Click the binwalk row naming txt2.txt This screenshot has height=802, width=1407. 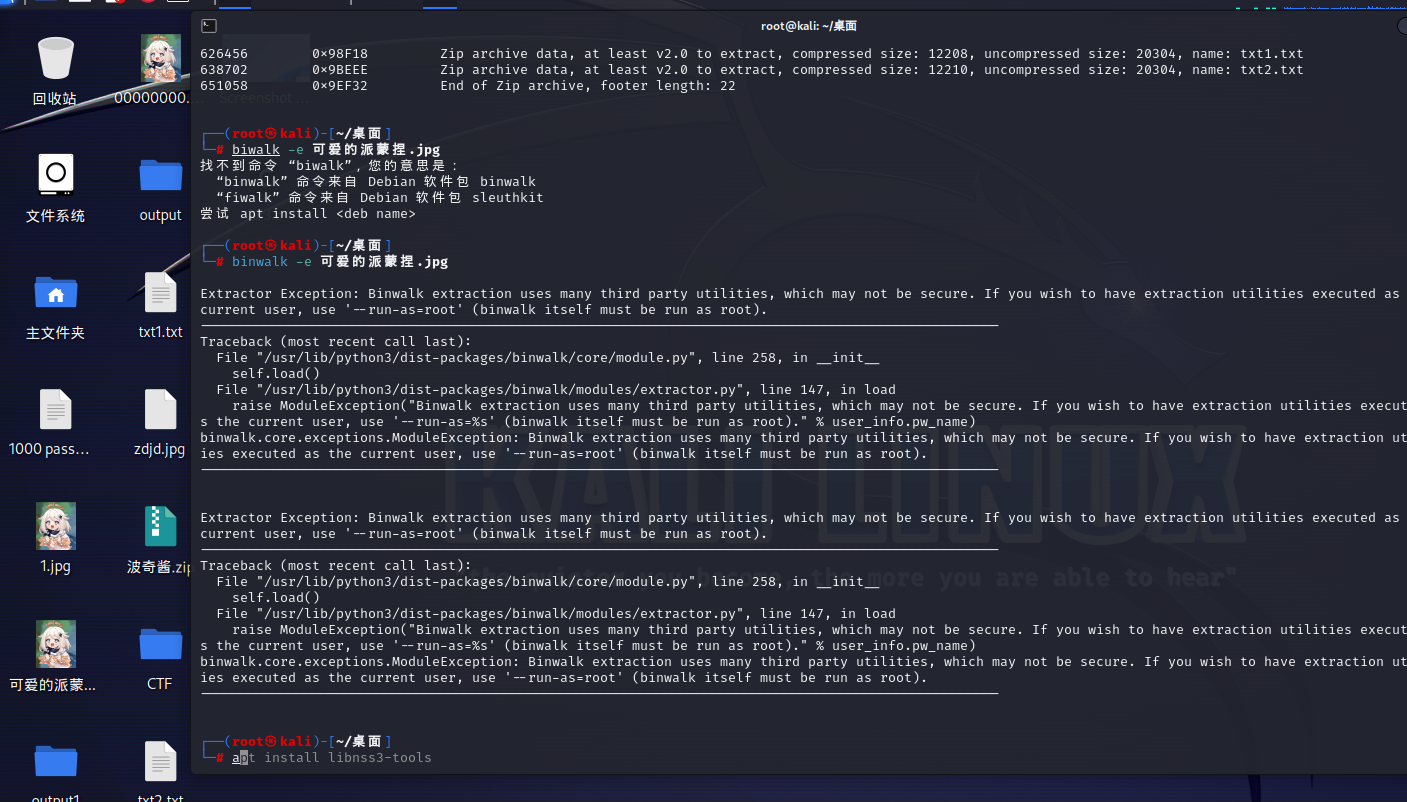click(x=752, y=70)
